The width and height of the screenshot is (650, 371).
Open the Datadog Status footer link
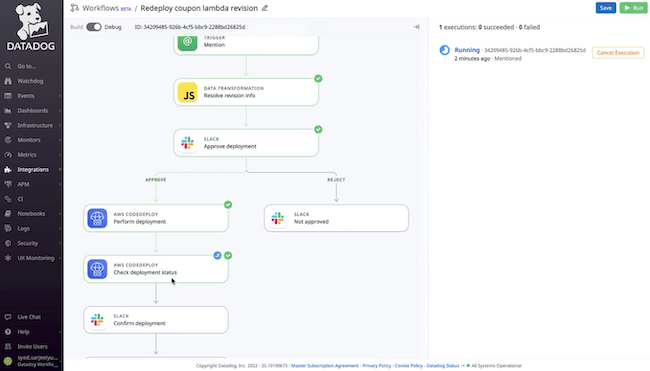pos(443,366)
